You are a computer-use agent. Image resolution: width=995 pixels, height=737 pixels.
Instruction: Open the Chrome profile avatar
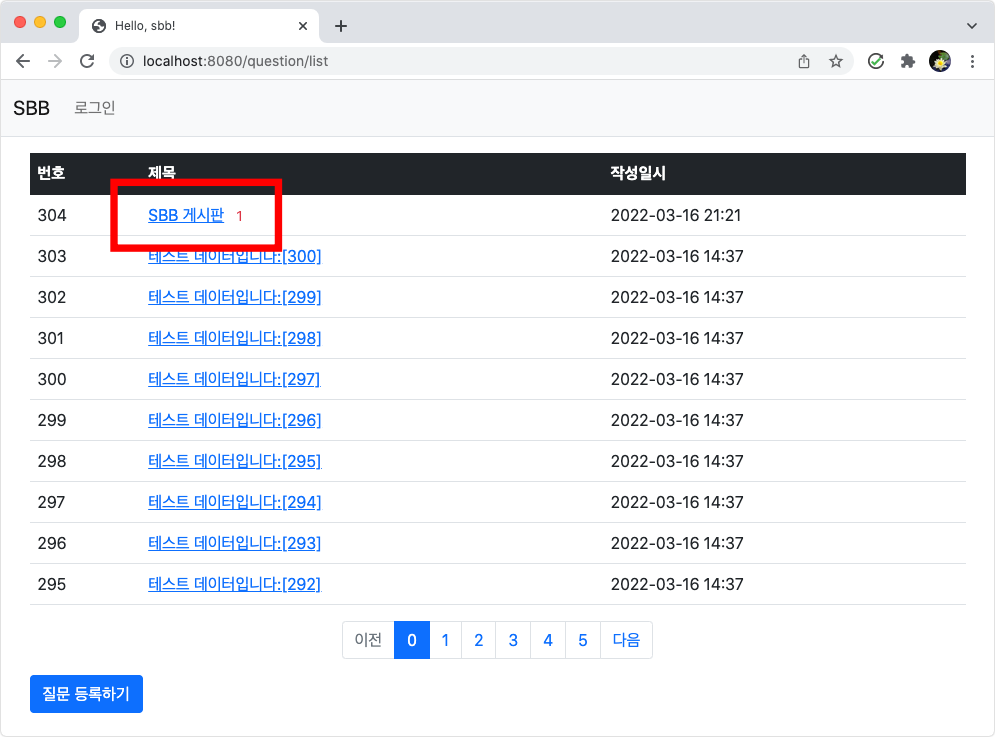pyautogui.click(x=940, y=61)
